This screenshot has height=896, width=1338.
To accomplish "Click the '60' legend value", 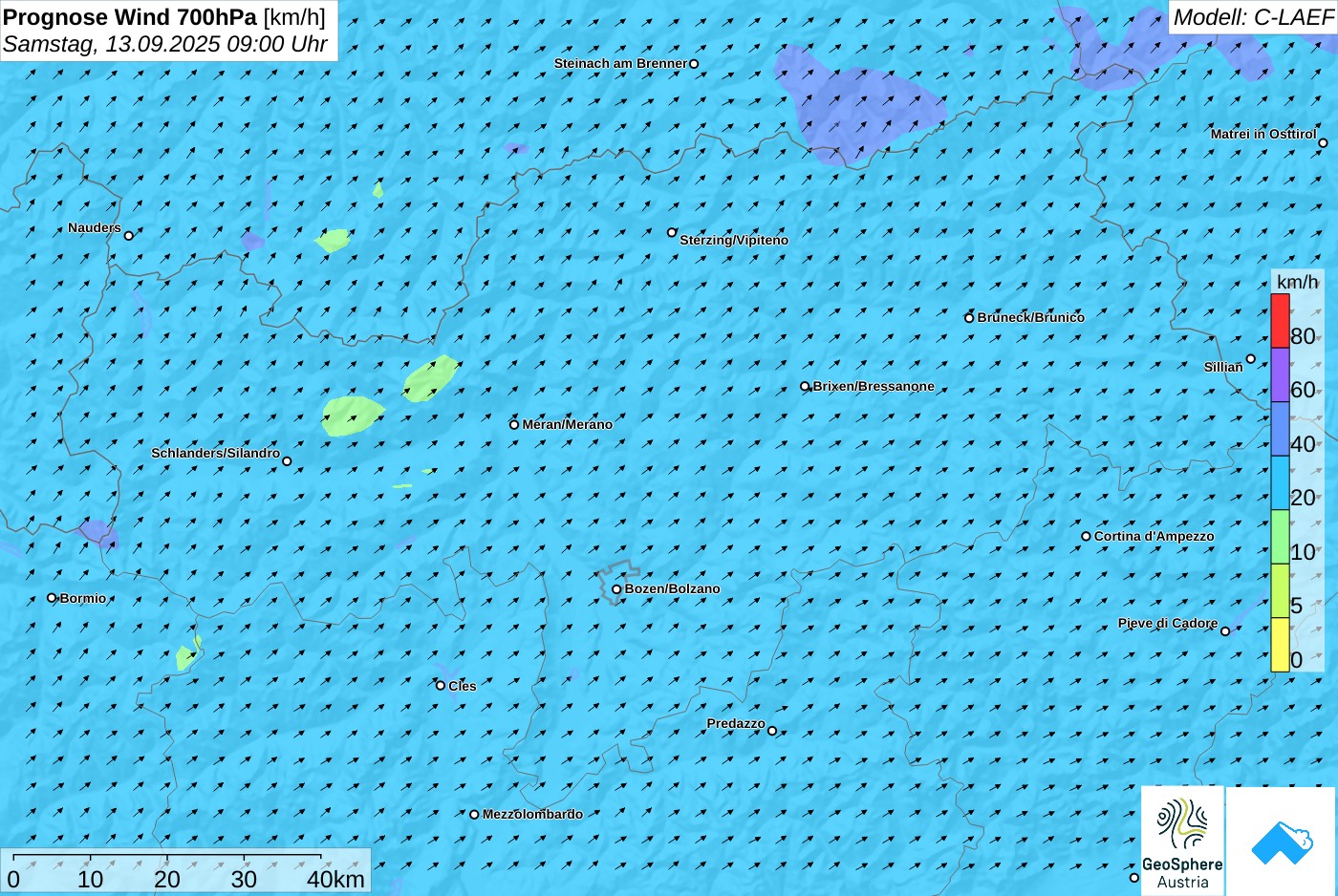I will pos(1303,390).
